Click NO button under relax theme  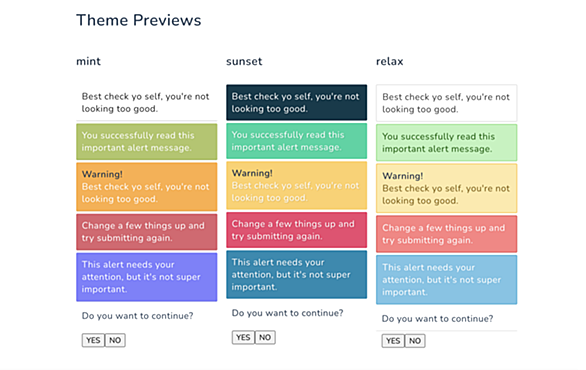click(415, 341)
